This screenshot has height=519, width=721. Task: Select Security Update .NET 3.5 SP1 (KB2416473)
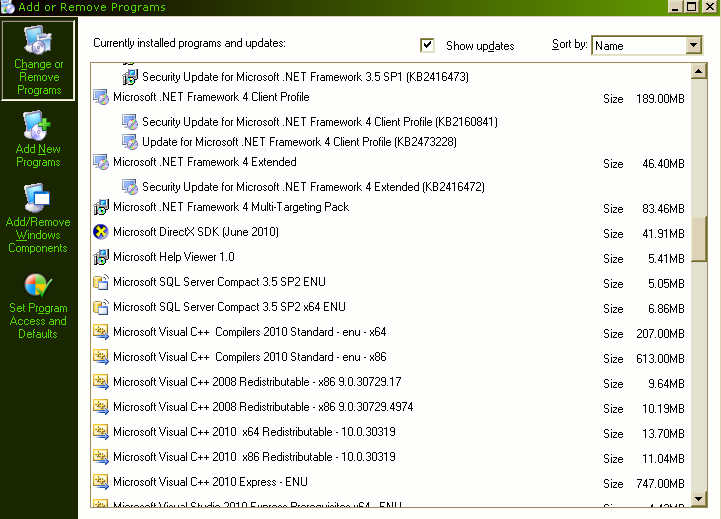[305, 77]
